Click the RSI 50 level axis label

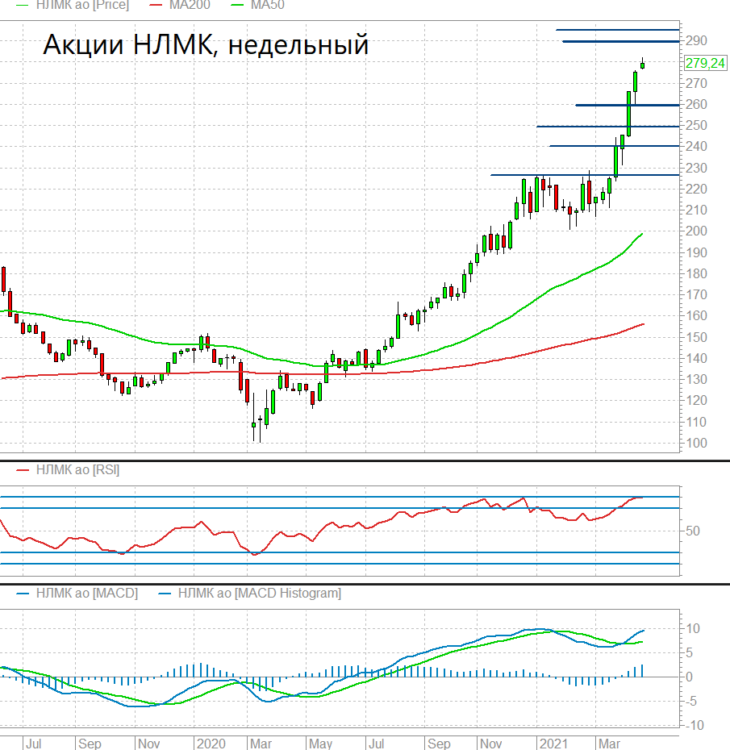pyautogui.click(x=692, y=531)
